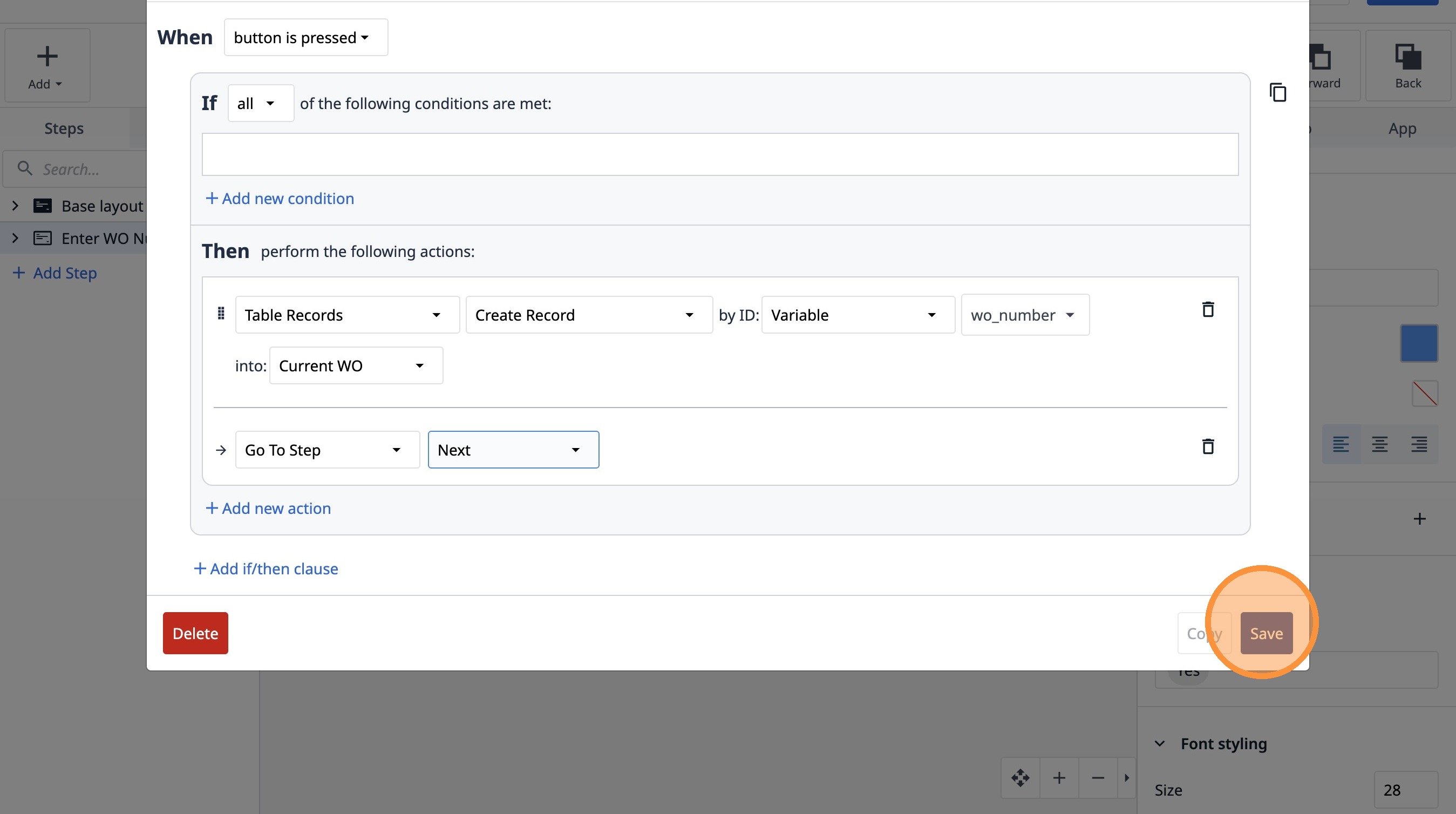Screen dimensions: 1456x814
Task: Open the 'button is pressed' trigger dropdown
Action: 306,37
